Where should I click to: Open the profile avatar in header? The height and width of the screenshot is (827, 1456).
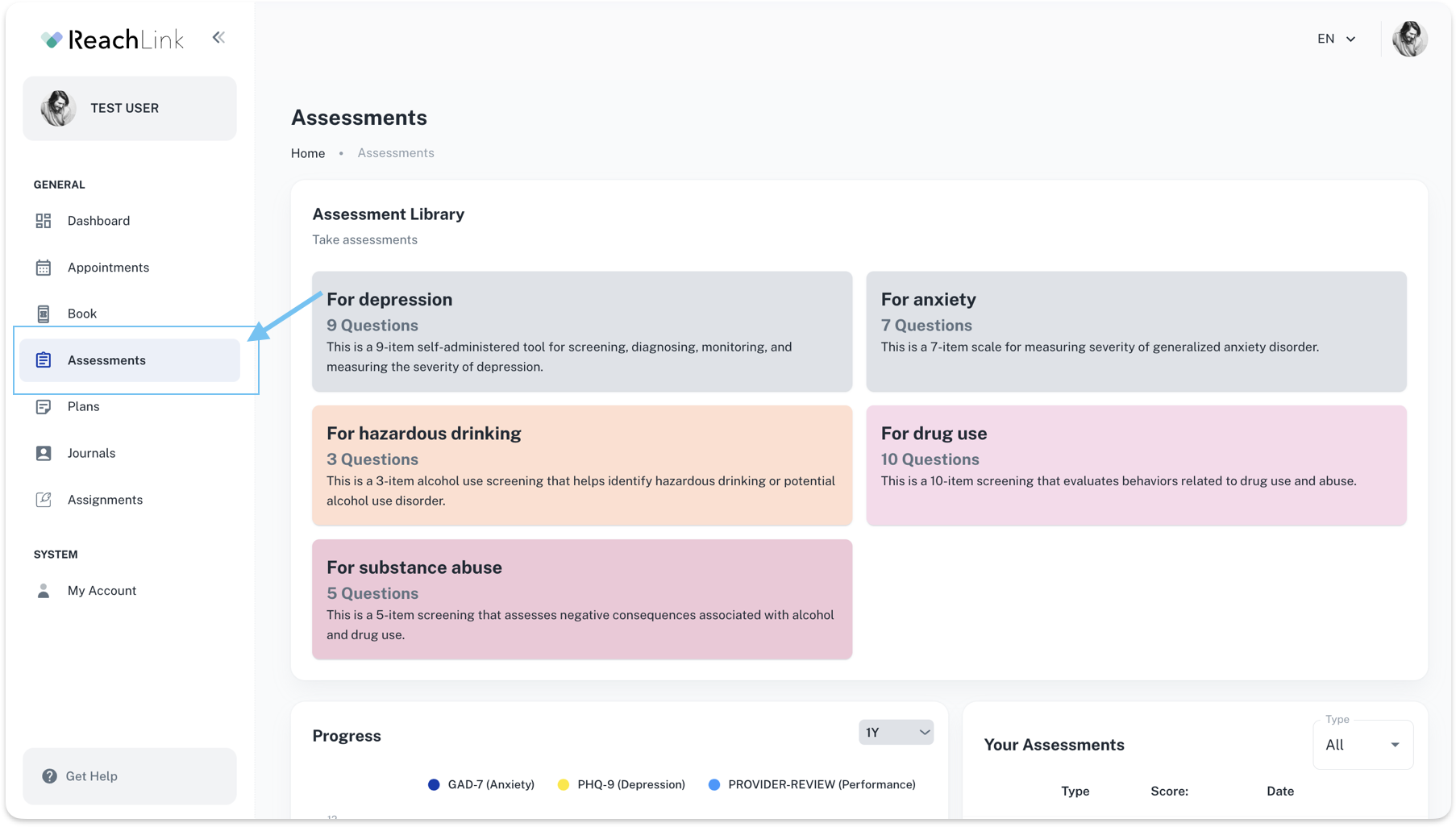(x=1409, y=39)
